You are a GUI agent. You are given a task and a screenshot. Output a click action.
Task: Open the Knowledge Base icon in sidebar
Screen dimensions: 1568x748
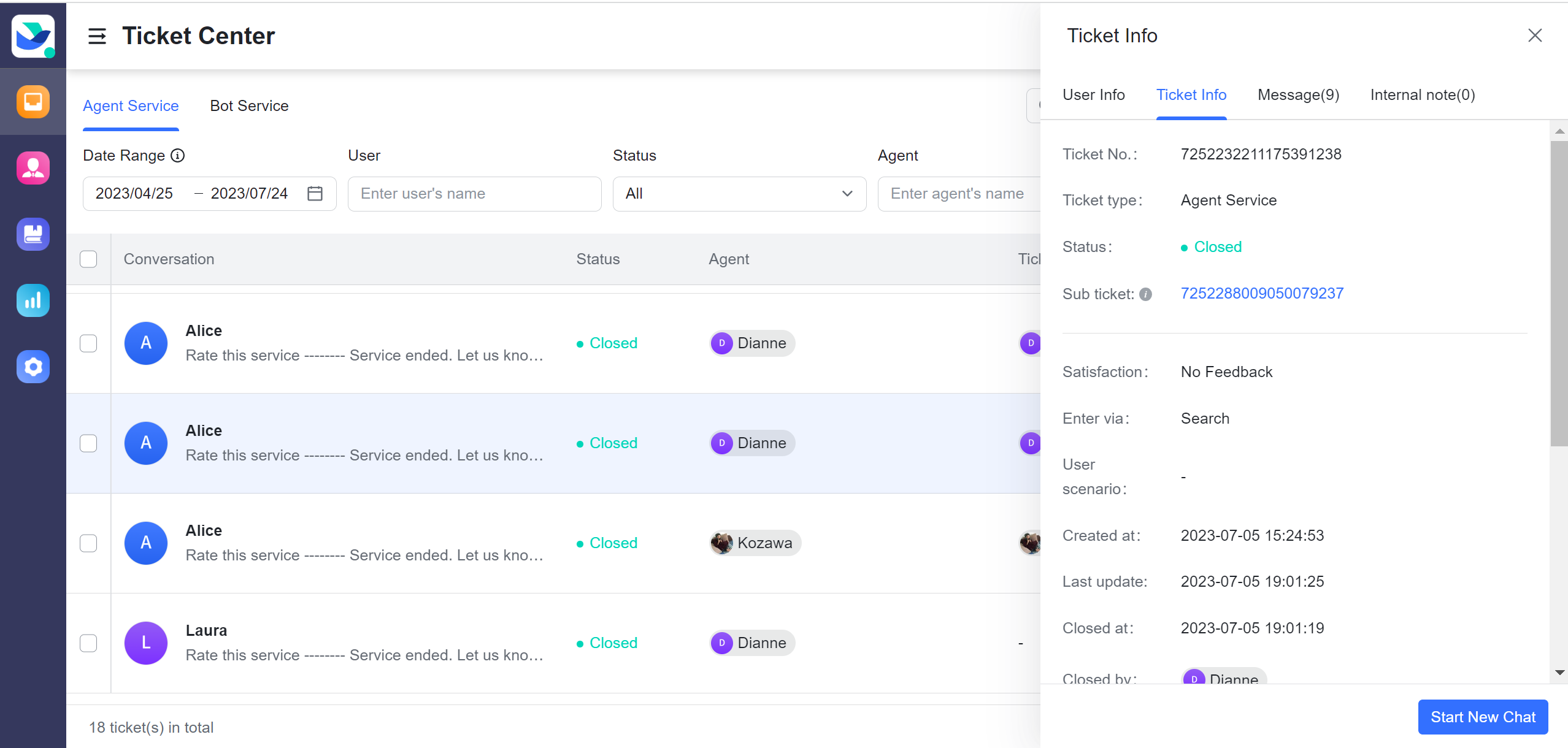[x=33, y=234]
